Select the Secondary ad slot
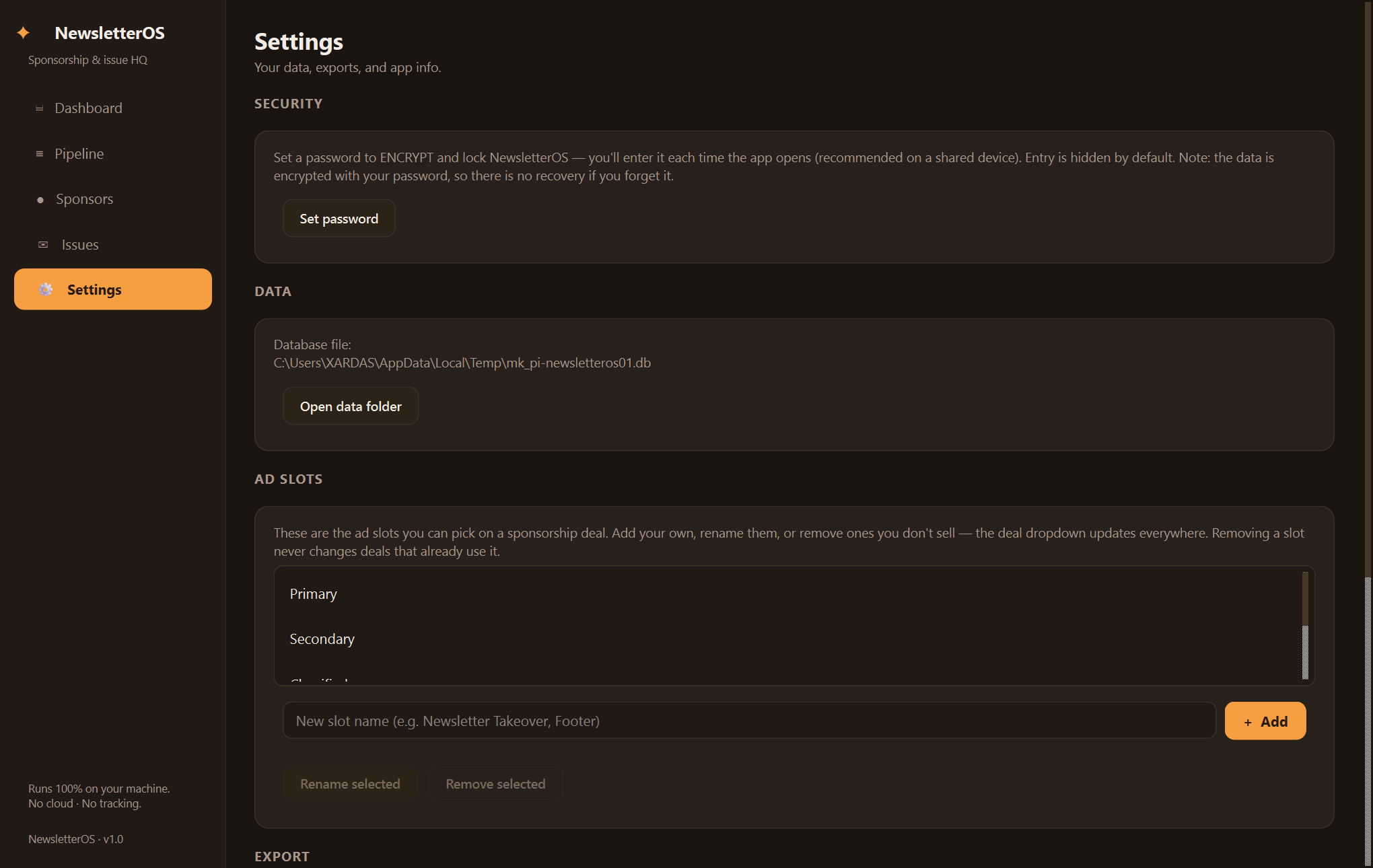The image size is (1373, 868). coord(787,639)
